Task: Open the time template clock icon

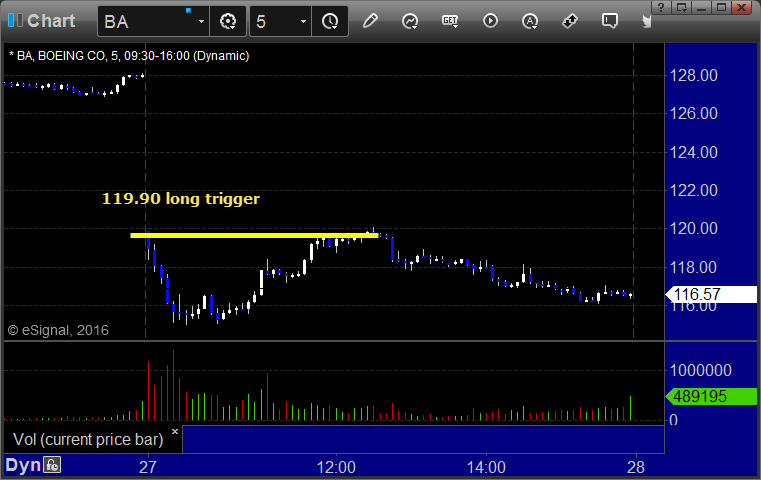Action: pyautogui.click(x=330, y=21)
